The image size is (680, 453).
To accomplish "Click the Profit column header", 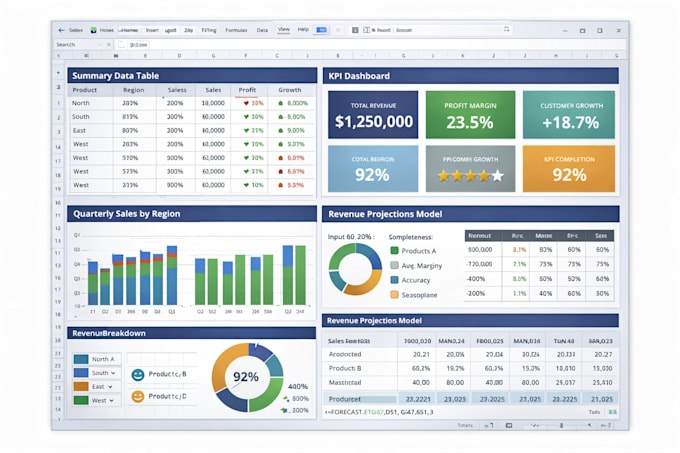I will click(247, 90).
